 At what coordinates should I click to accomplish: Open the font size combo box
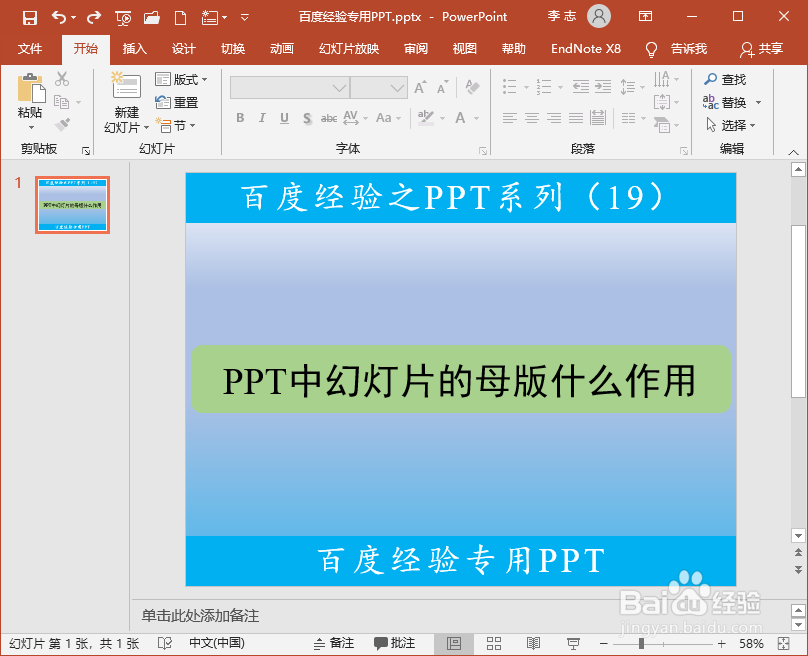point(379,88)
